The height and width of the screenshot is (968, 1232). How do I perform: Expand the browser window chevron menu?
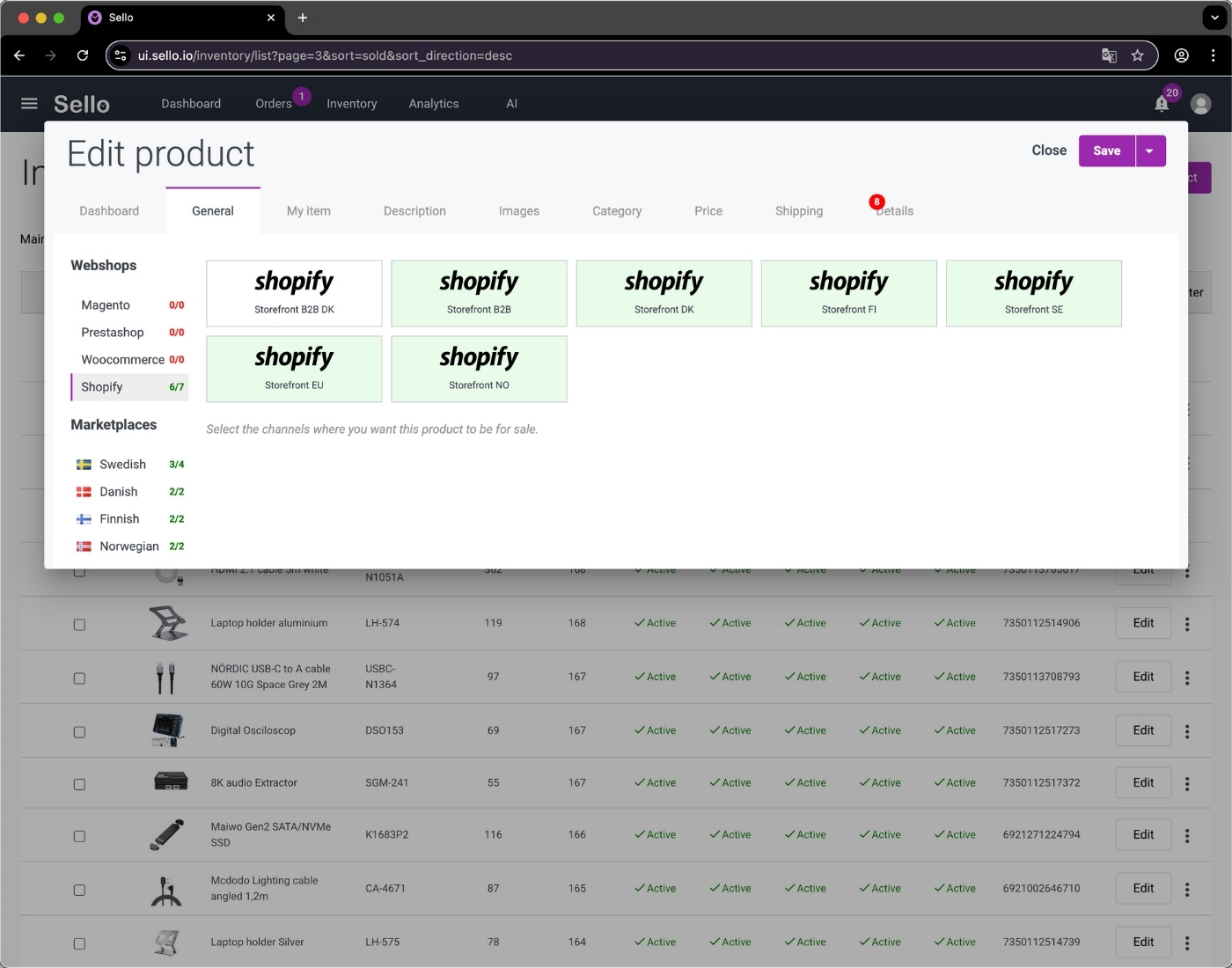click(x=1214, y=18)
